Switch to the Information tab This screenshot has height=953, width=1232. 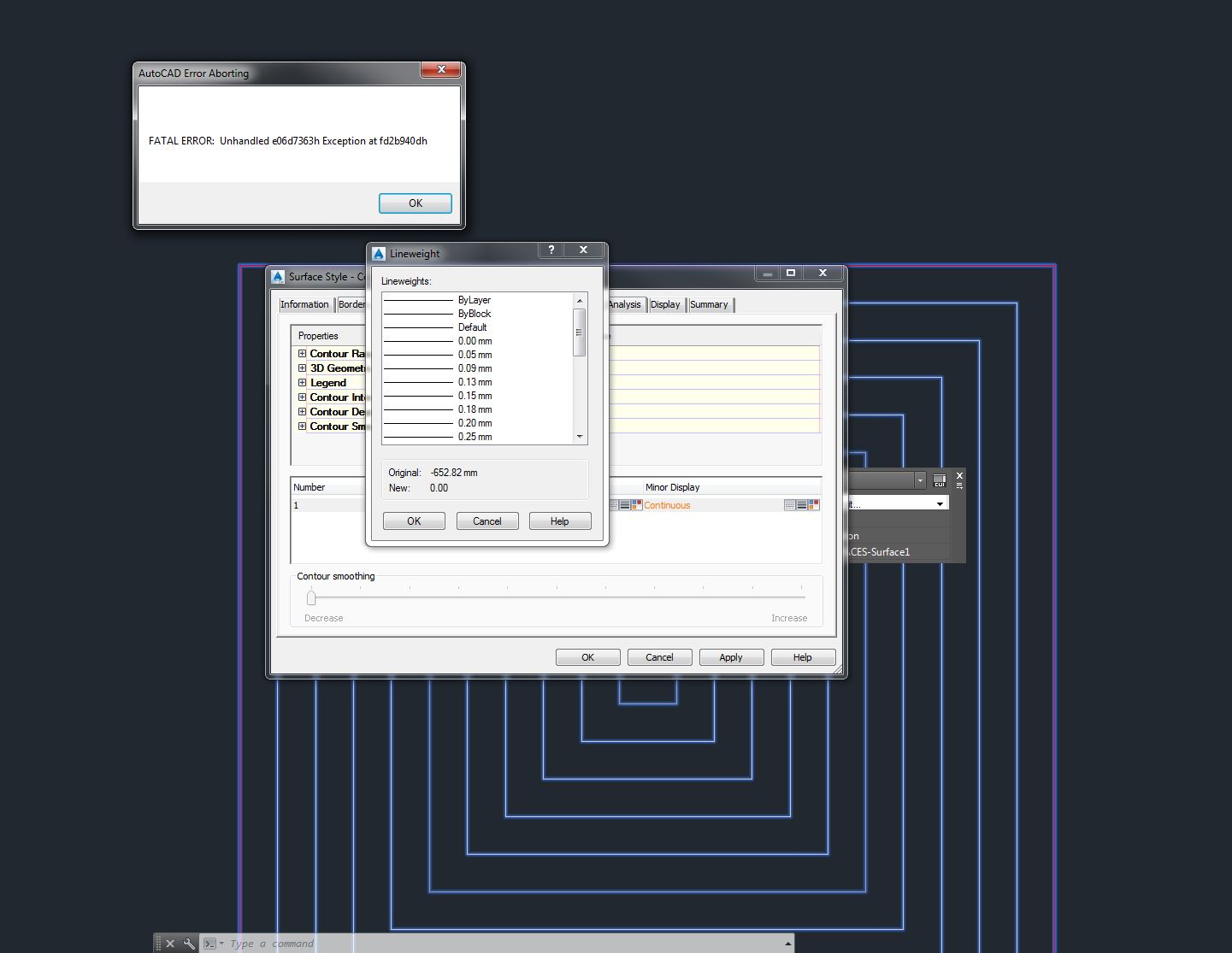coord(304,304)
